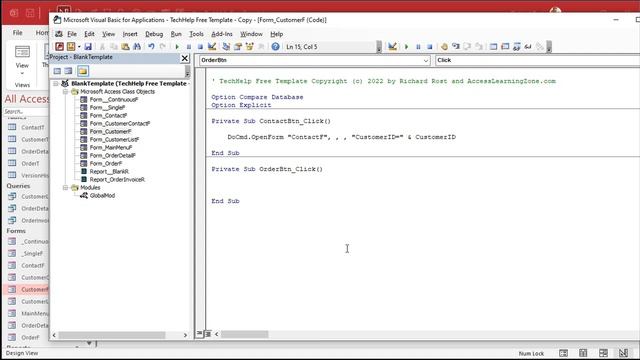This screenshot has width=640, height=360.
Task: Click the Undo arrow icon
Action: coord(151,47)
